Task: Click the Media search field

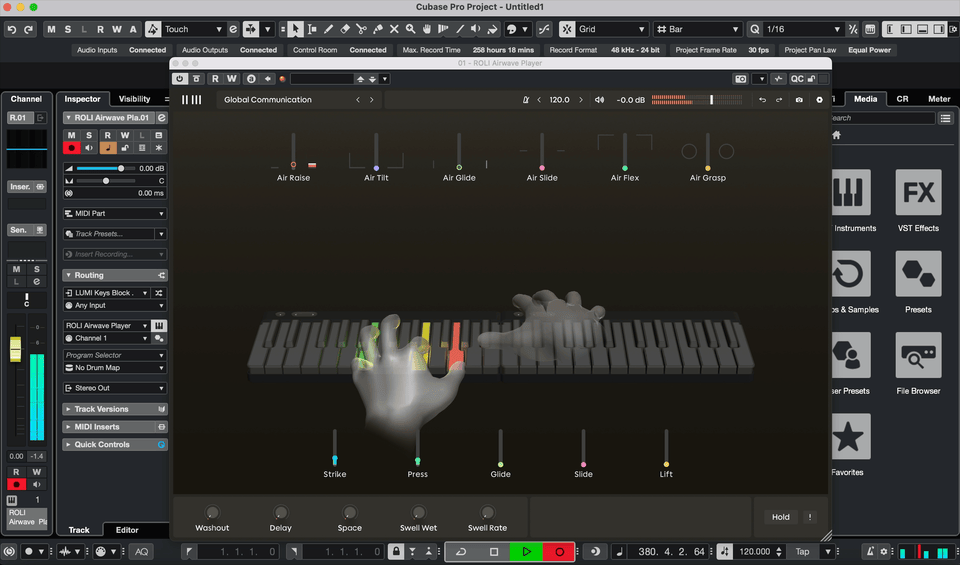Action: coord(882,118)
